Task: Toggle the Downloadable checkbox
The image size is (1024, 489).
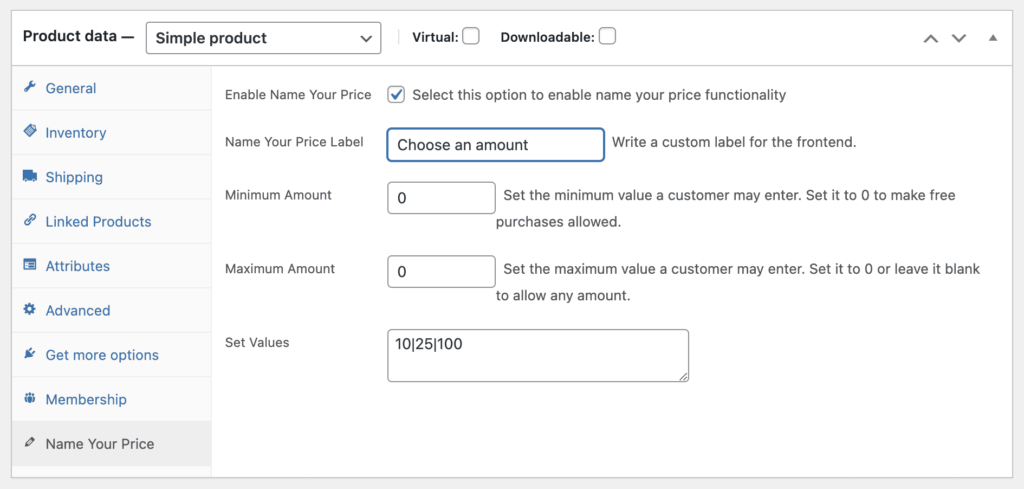Action: pyautogui.click(x=607, y=36)
